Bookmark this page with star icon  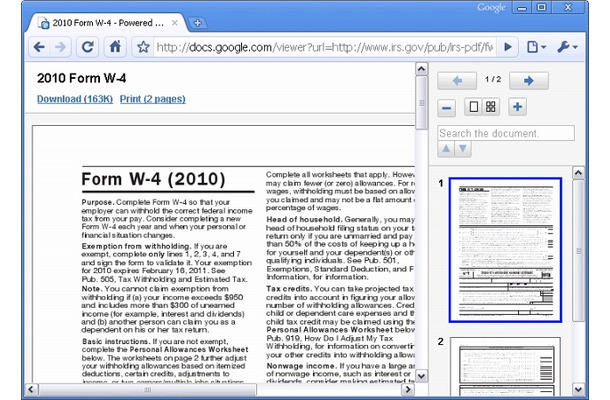[x=143, y=47]
